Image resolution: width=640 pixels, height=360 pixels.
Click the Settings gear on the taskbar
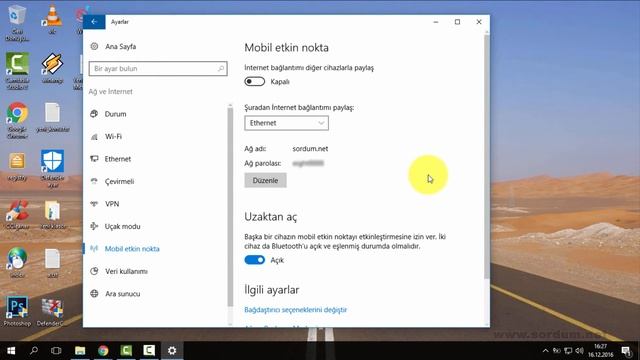point(172,351)
